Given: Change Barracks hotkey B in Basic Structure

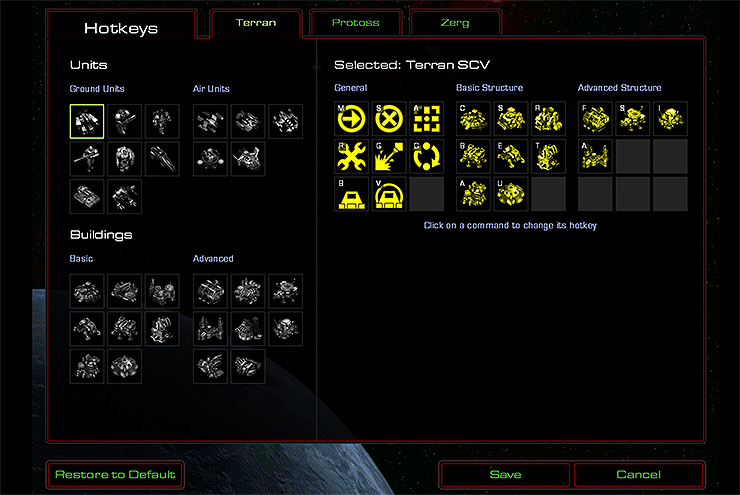Looking at the screenshot, I should coord(473,156).
